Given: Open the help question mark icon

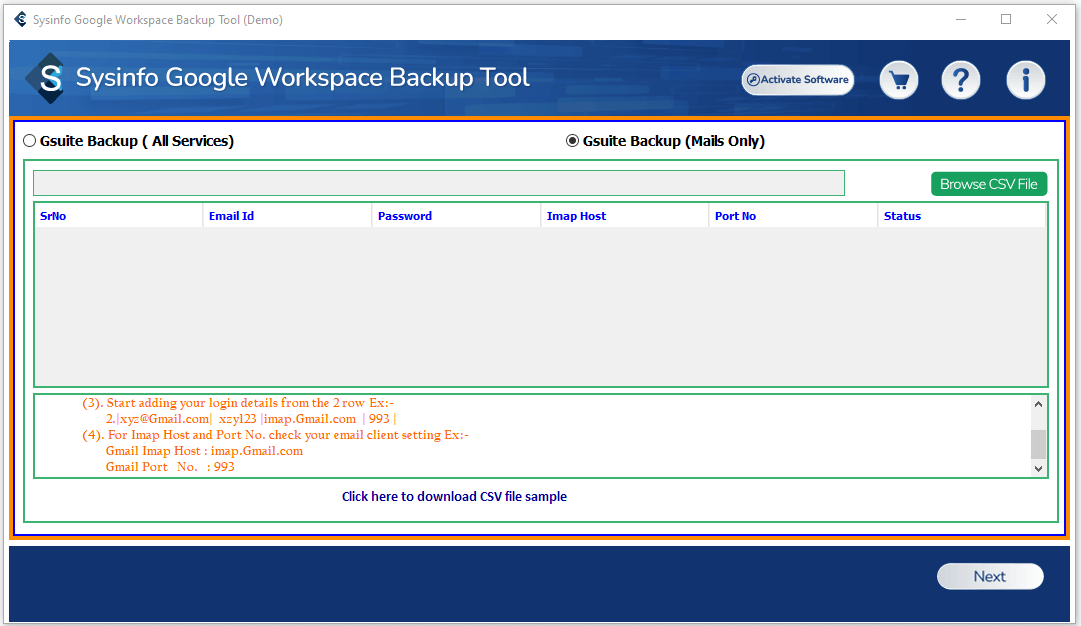Looking at the screenshot, I should [961, 80].
